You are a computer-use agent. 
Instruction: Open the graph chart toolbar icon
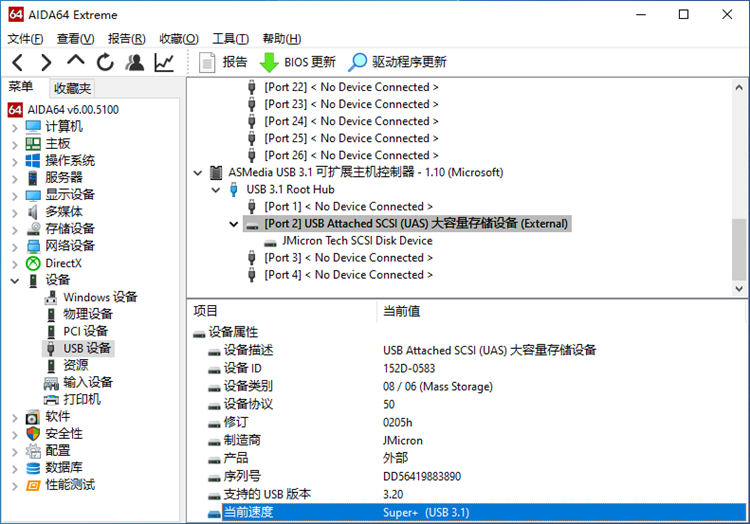pyautogui.click(x=163, y=62)
